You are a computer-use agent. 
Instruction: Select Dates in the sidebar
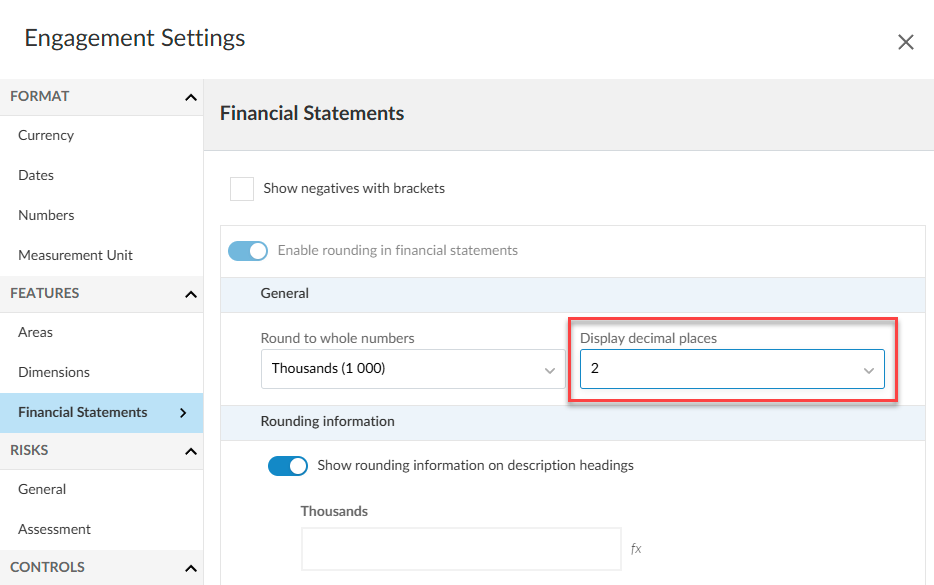36,175
